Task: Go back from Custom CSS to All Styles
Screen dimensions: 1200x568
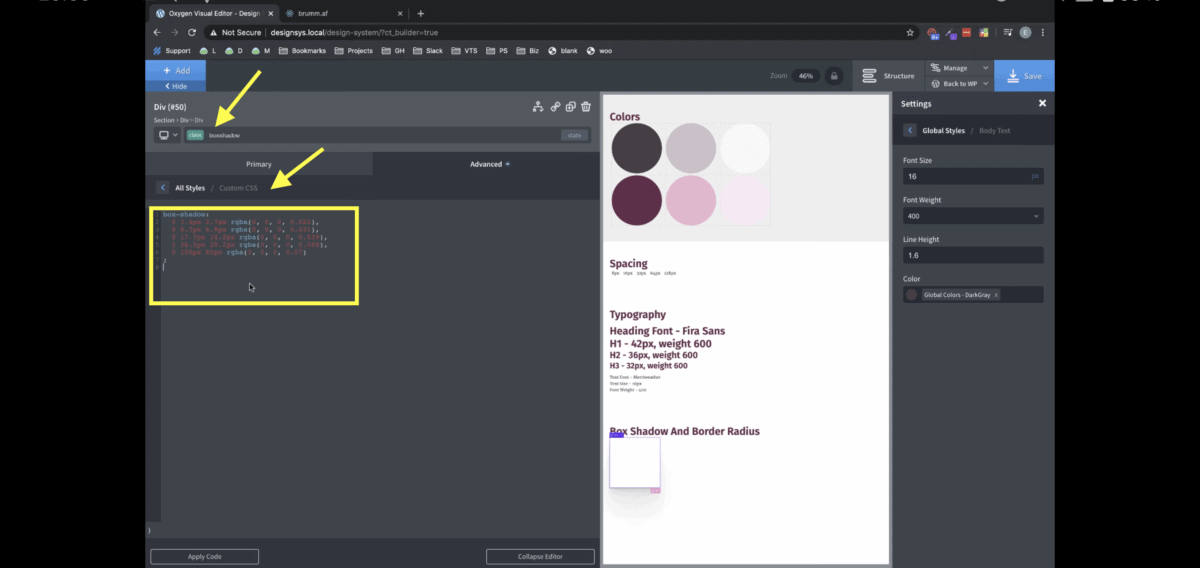Action: (x=162, y=188)
